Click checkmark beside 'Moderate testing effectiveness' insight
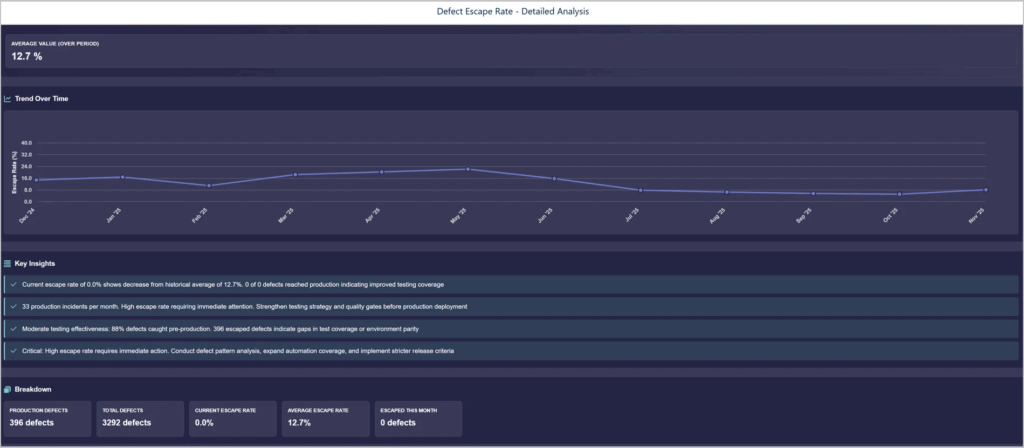 14,328
